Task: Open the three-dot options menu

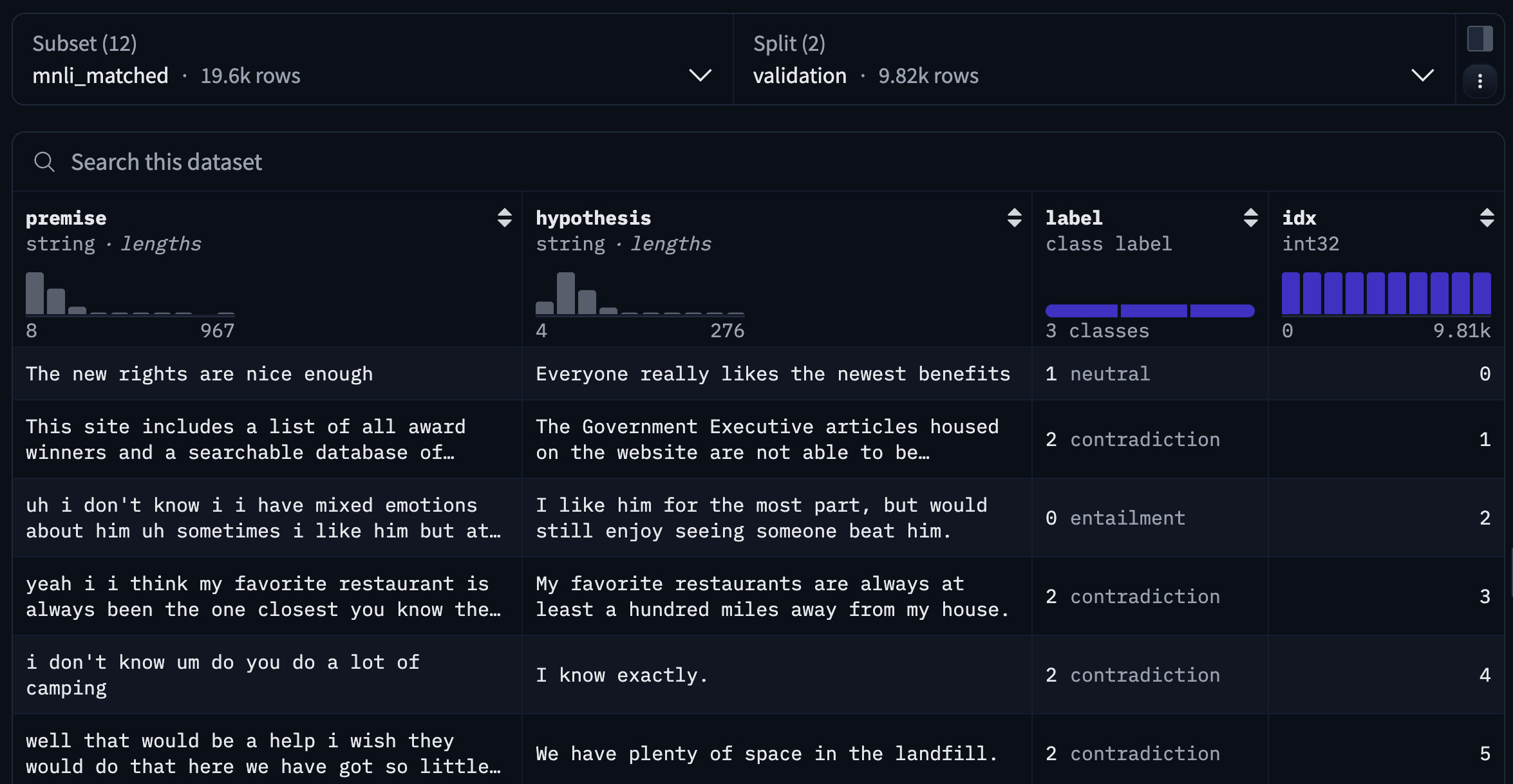Action: 1480,81
